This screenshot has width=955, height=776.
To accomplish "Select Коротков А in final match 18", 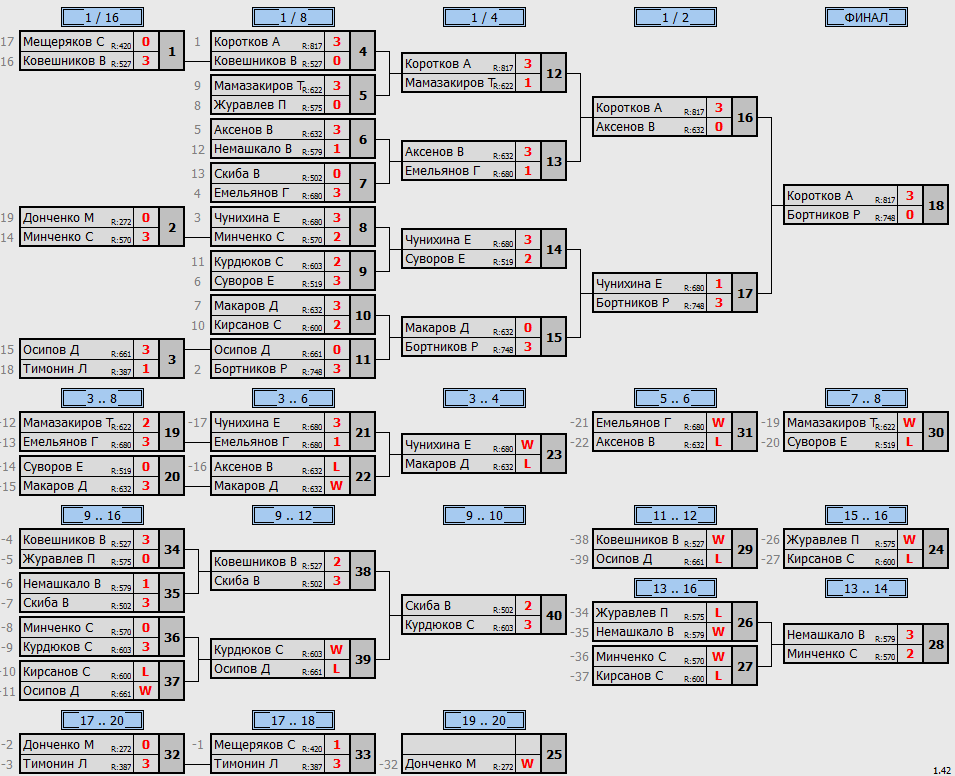I will coord(820,196).
